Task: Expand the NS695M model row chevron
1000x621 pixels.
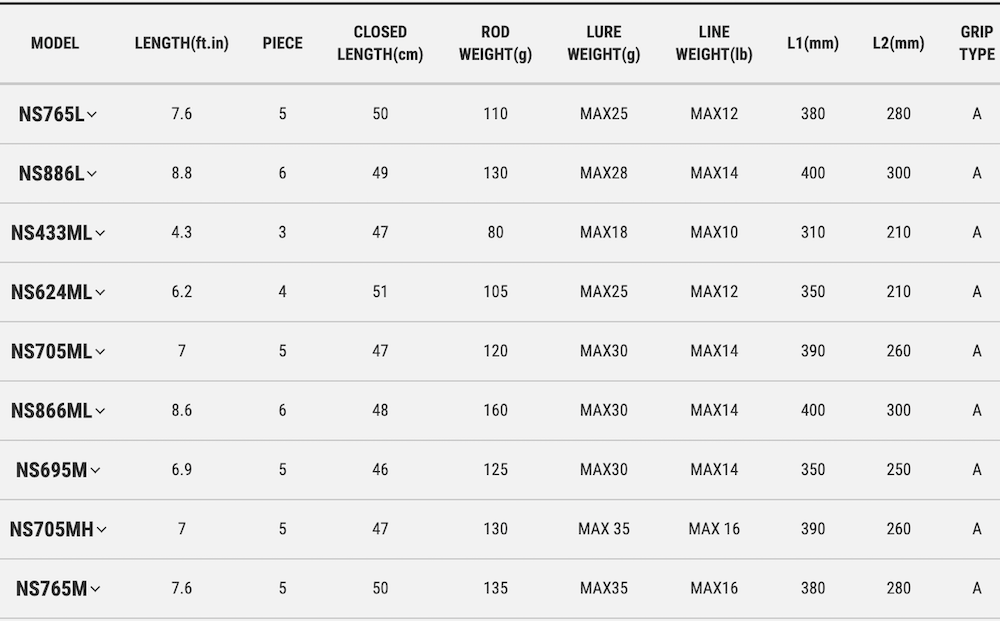Action: click(95, 470)
